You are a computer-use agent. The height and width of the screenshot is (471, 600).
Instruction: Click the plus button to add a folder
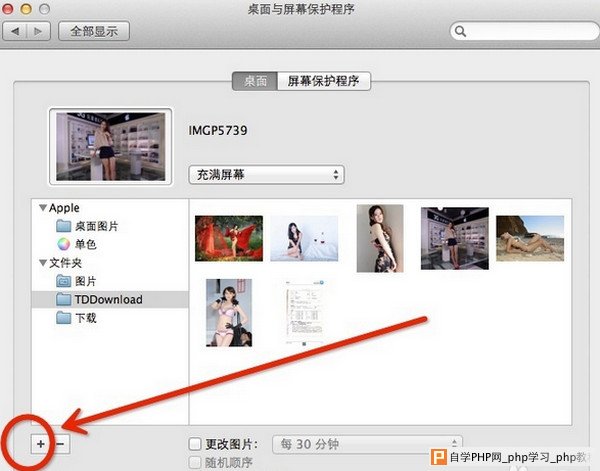click(x=41, y=444)
